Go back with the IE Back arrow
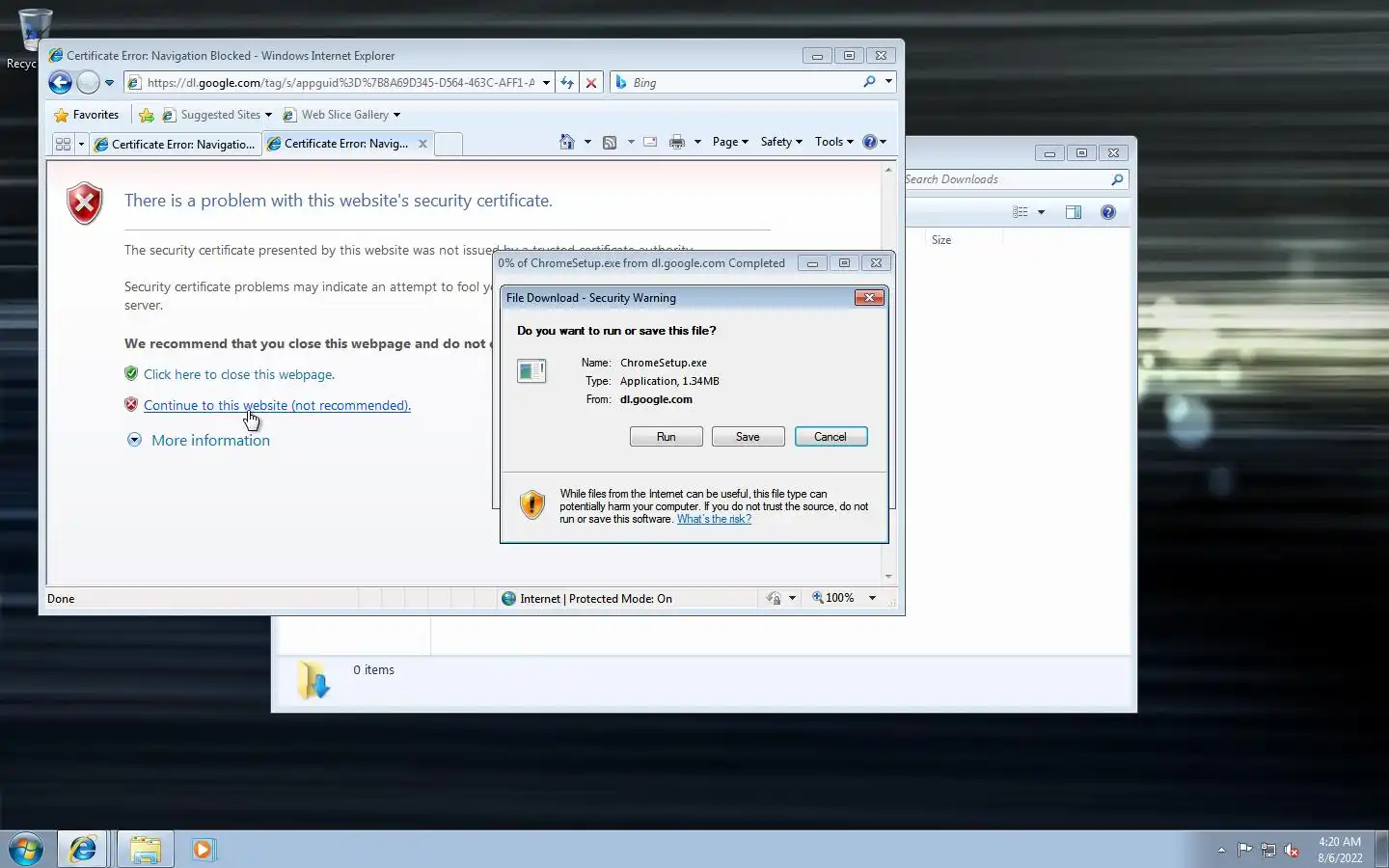The height and width of the screenshot is (868, 1389). click(60, 83)
